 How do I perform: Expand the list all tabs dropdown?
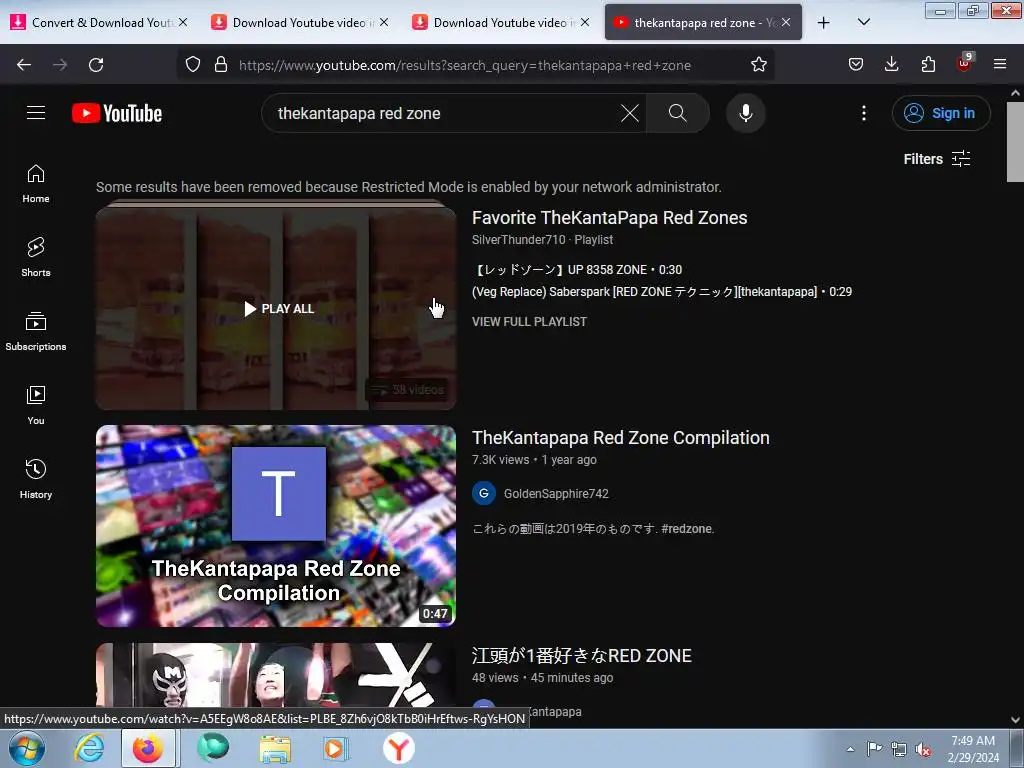(863, 22)
